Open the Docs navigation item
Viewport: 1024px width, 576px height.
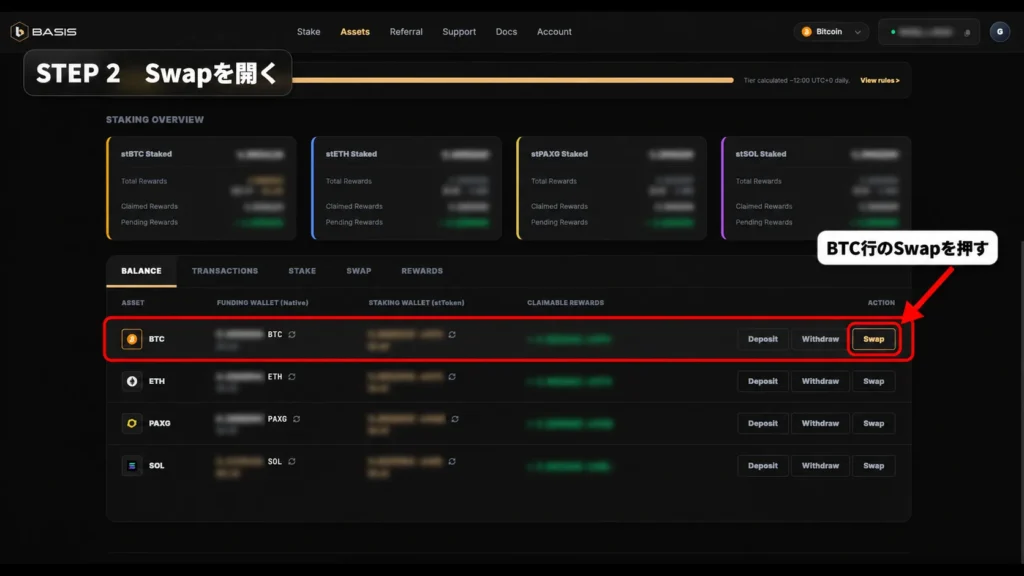506,31
